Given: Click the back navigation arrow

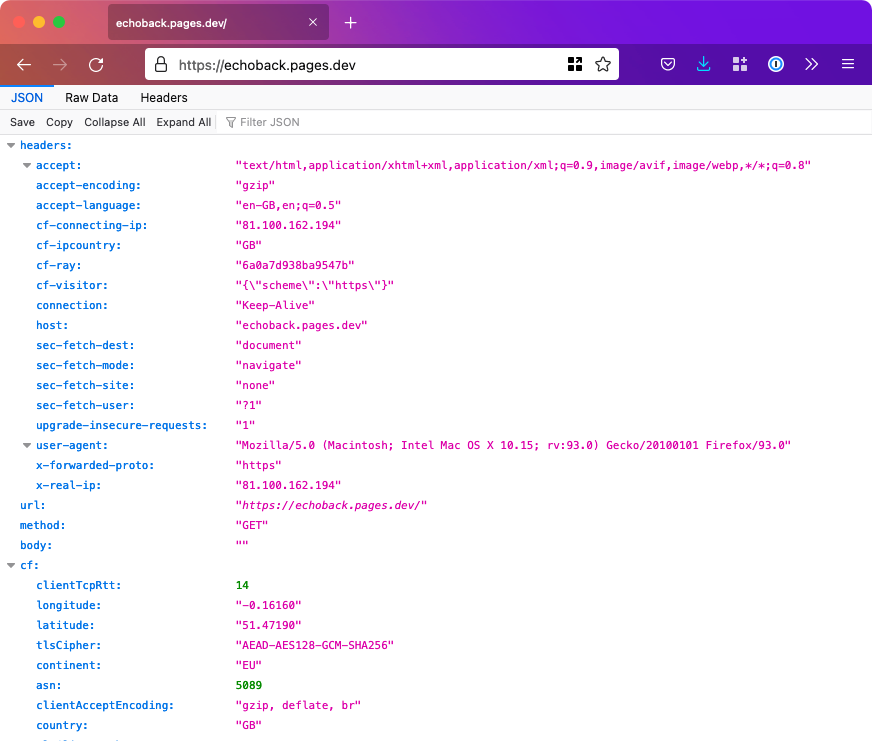Looking at the screenshot, I should click(24, 64).
